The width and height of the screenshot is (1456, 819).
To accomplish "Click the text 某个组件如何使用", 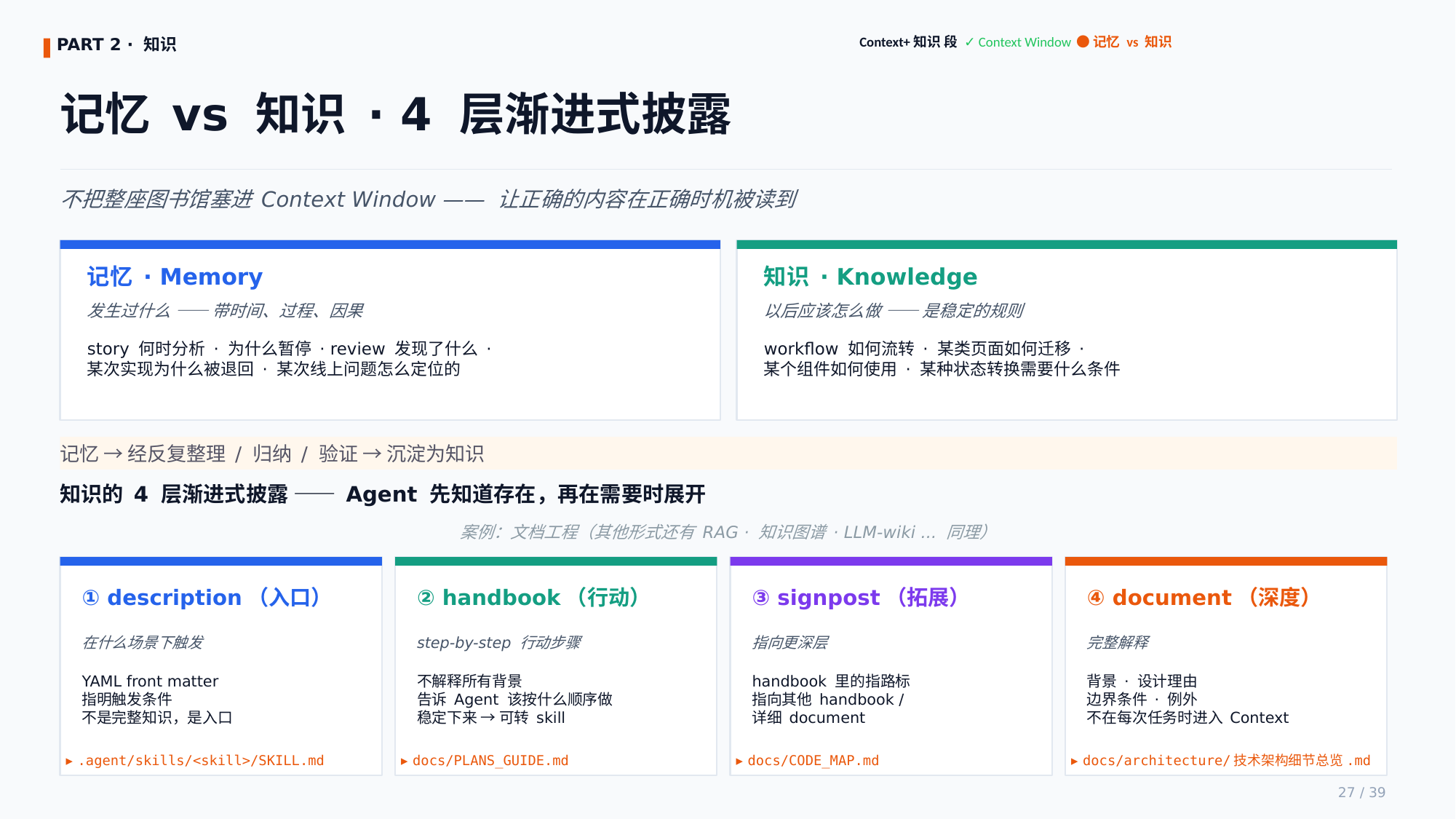I will (x=830, y=369).
